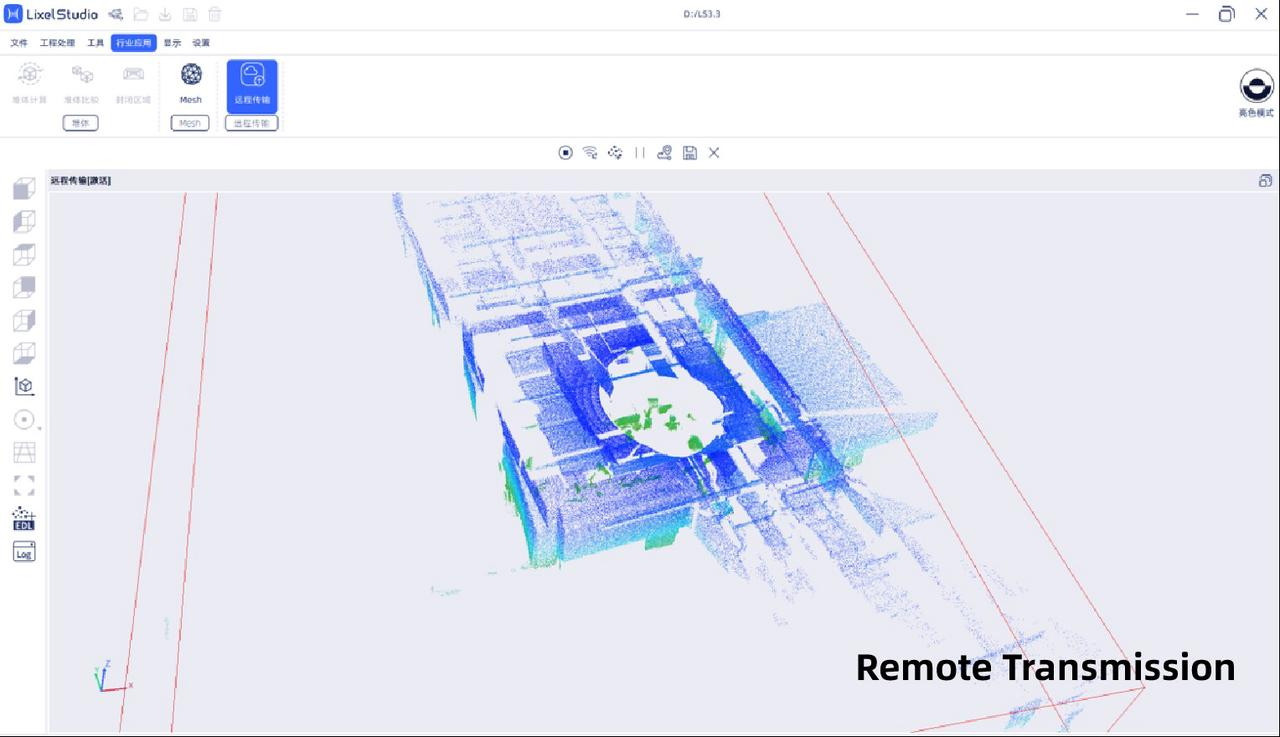The height and width of the screenshot is (737, 1280).
Task: Open the 显示 menu
Action: click(173, 43)
